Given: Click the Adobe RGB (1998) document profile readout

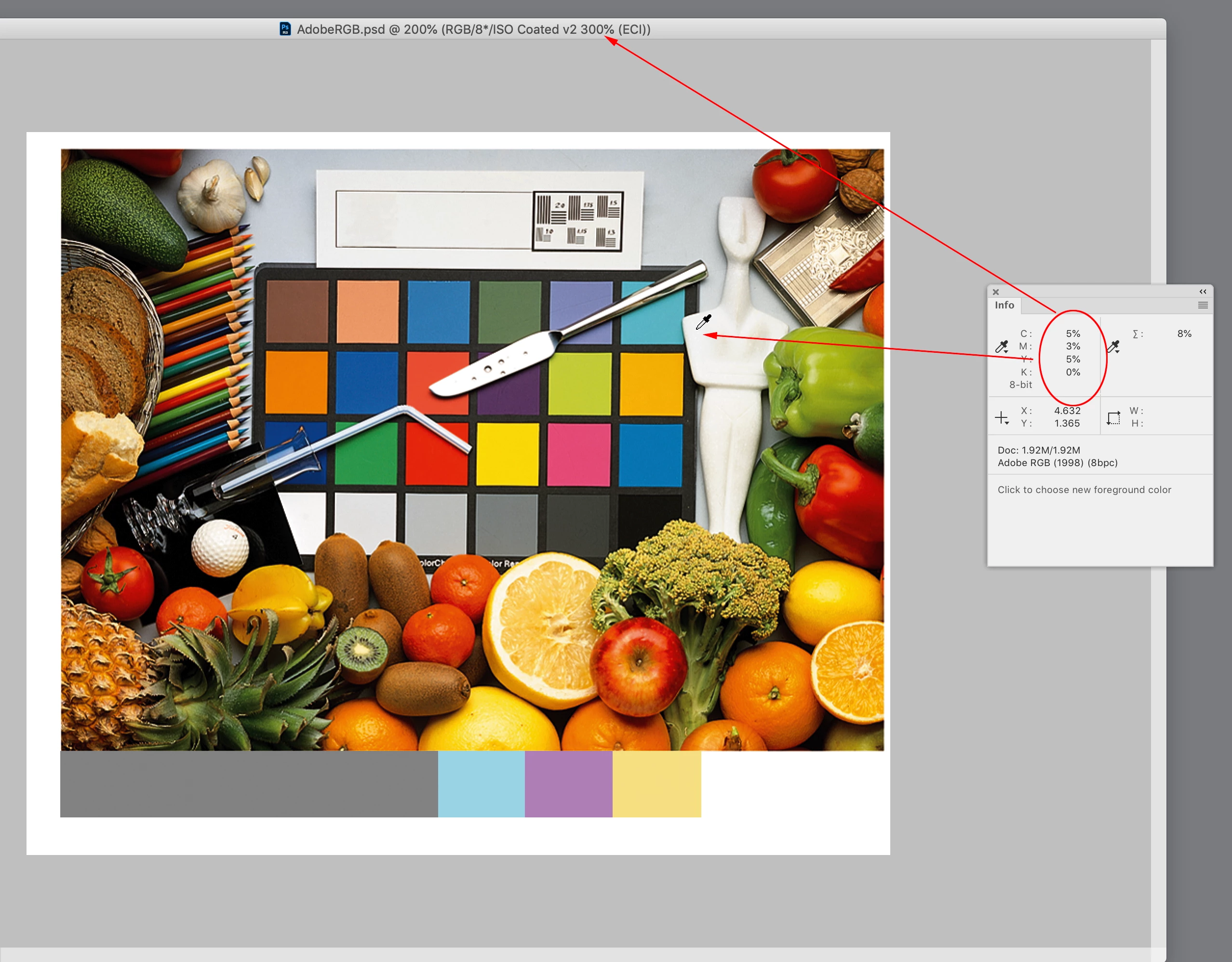Looking at the screenshot, I should 1057,463.
